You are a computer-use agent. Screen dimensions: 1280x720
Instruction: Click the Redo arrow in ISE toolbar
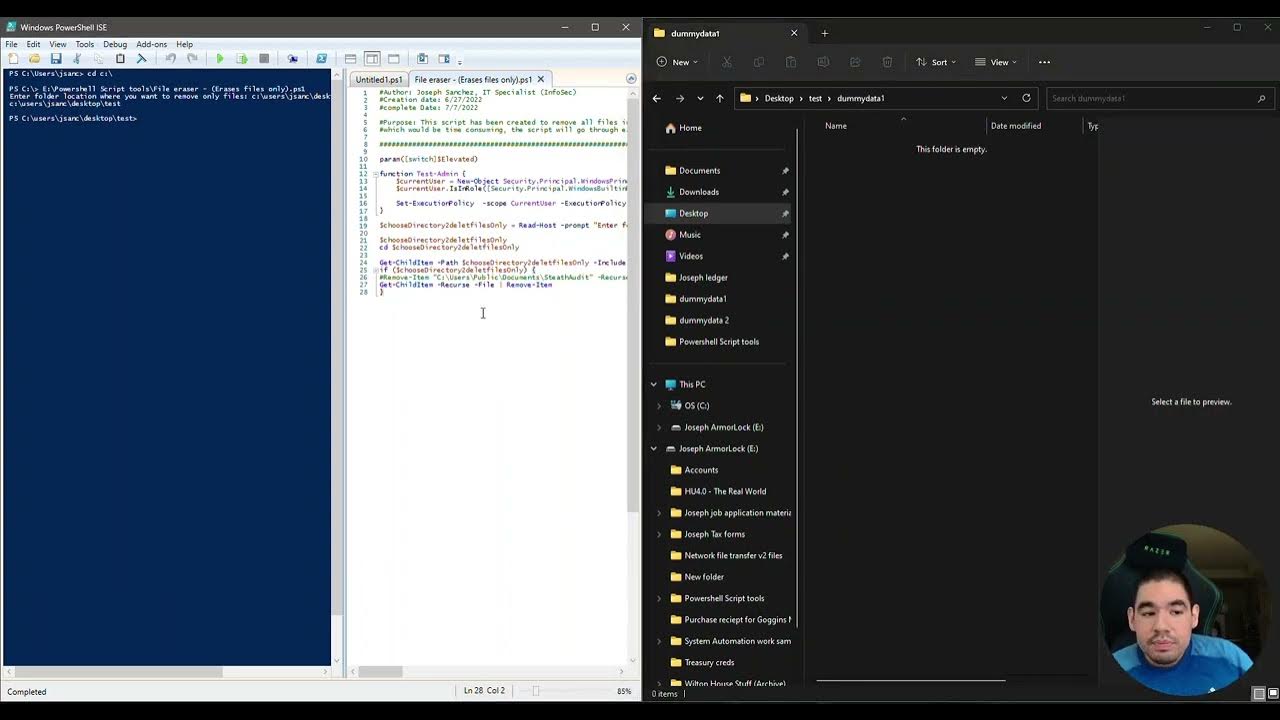pos(192,59)
